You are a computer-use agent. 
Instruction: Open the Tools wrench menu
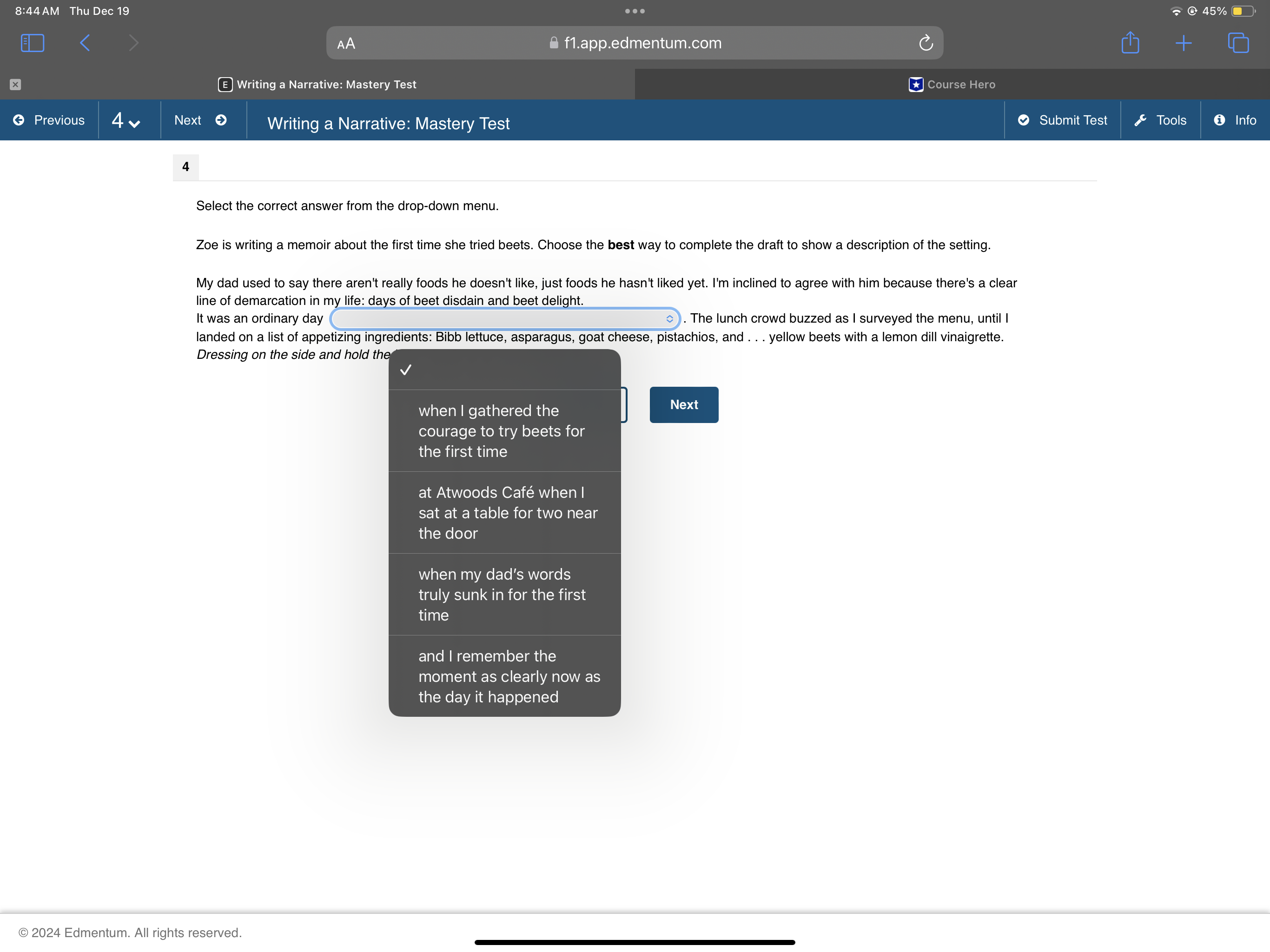click(1160, 120)
